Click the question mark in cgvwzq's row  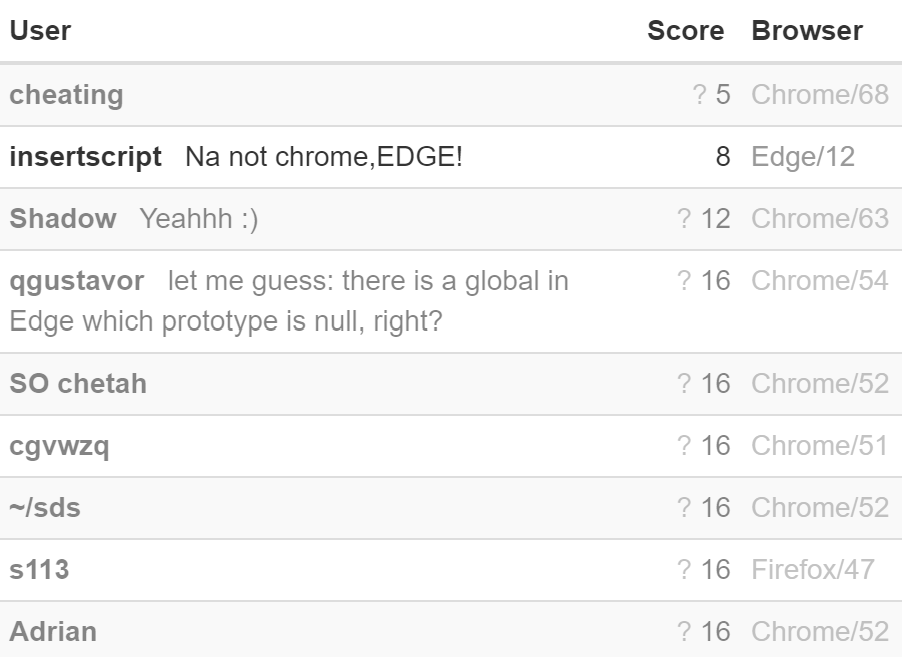(x=684, y=446)
